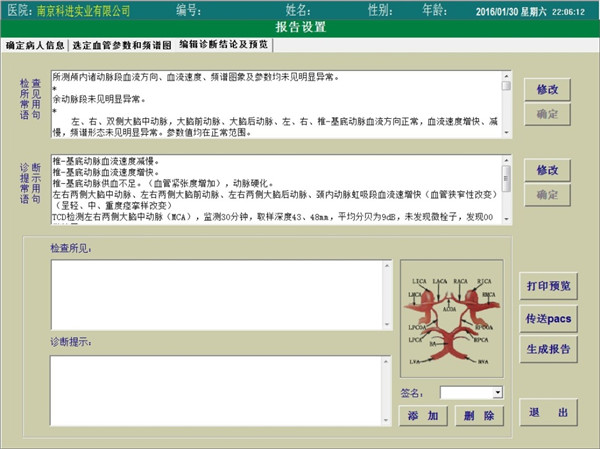Click 修改 beside the 检查所见常用语句 list
Image resolution: width=600 pixels, height=449 pixels.
click(547, 89)
